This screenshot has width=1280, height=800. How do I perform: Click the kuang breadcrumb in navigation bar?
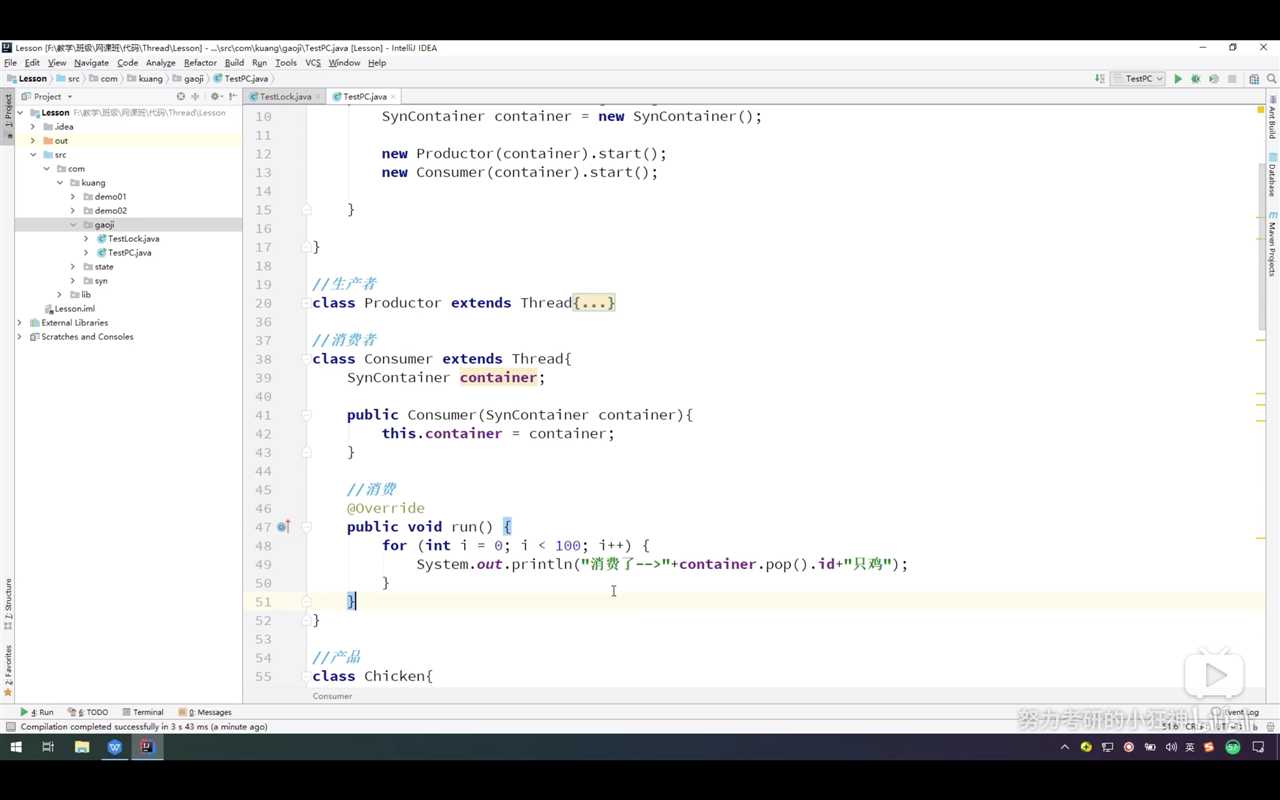(143, 79)
